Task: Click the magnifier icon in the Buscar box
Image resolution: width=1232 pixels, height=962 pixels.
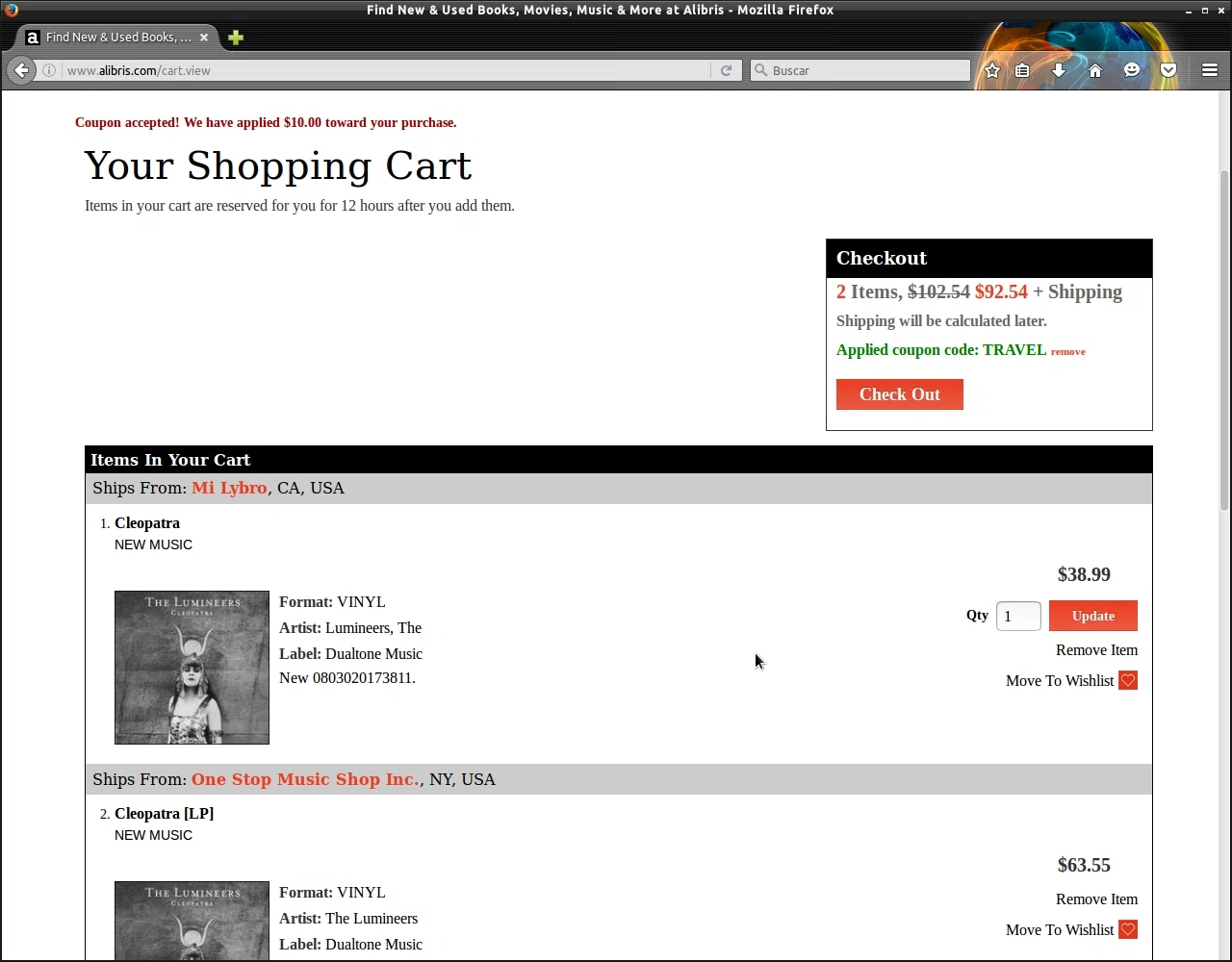Action: point(760,70)
